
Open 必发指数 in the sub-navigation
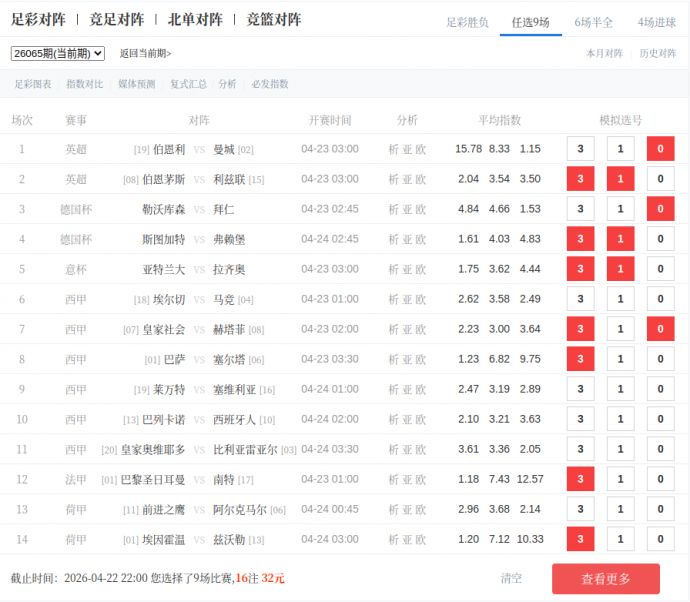click(270, 85)
